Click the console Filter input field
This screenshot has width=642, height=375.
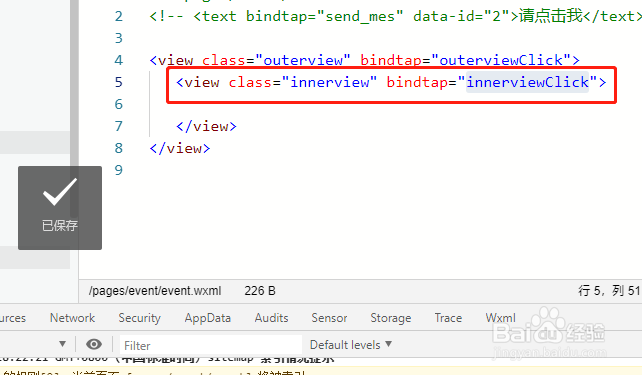coord(210,345)
